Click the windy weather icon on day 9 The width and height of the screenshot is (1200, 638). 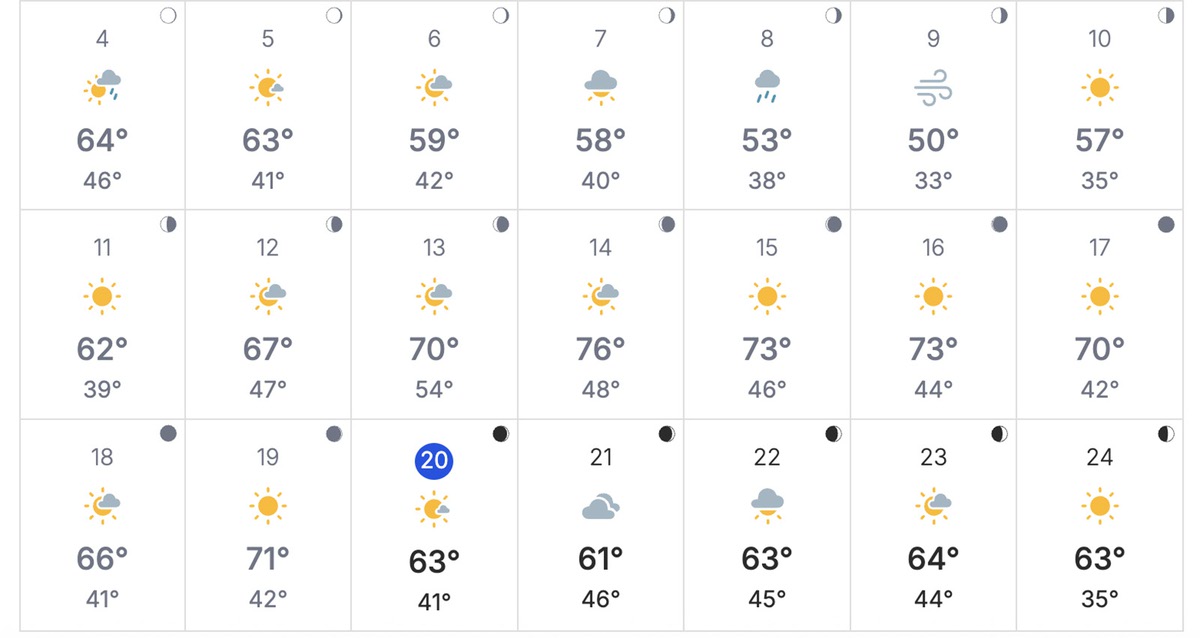click(933, 89)
